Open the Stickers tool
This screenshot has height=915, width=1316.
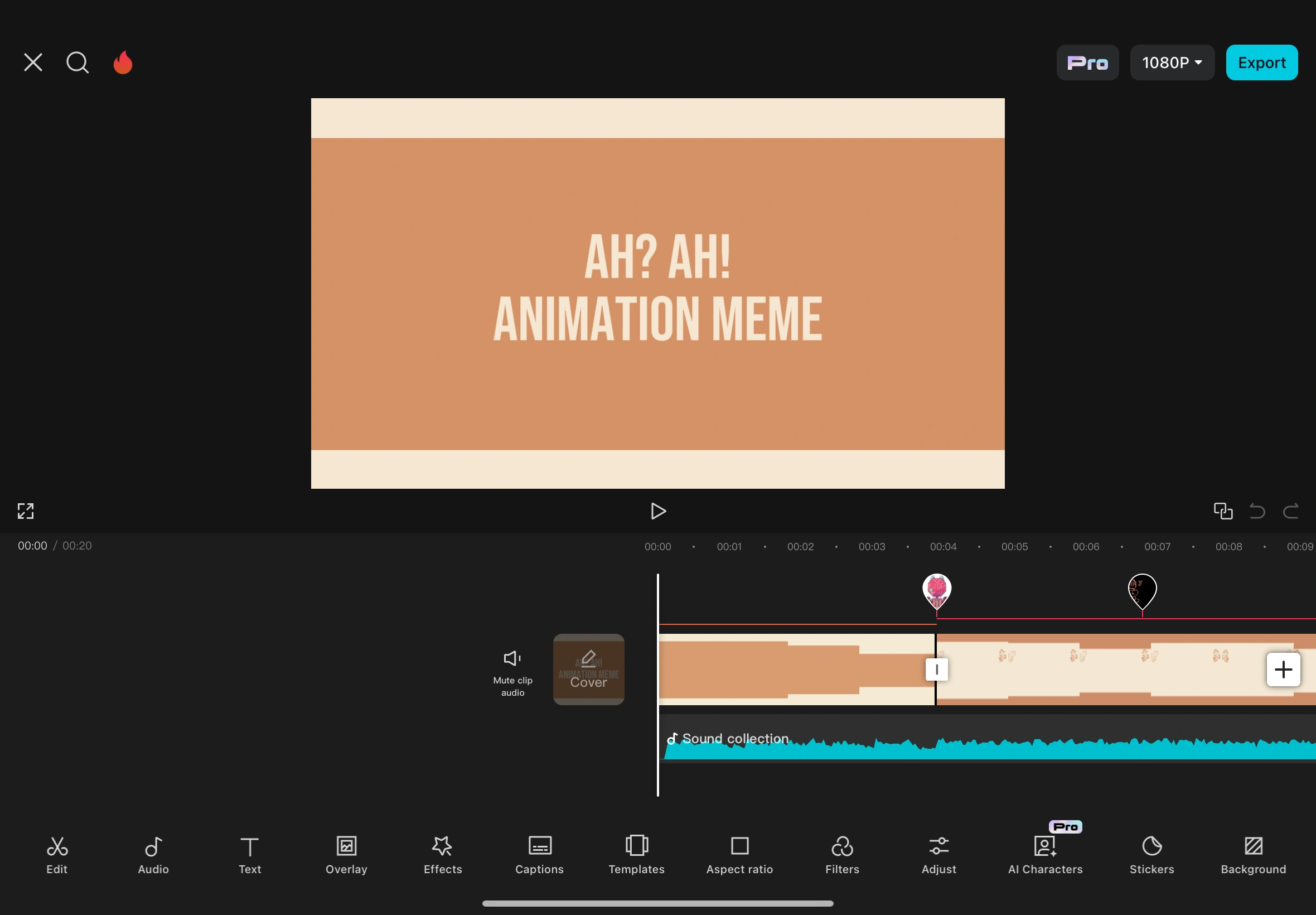point(1151,854)
